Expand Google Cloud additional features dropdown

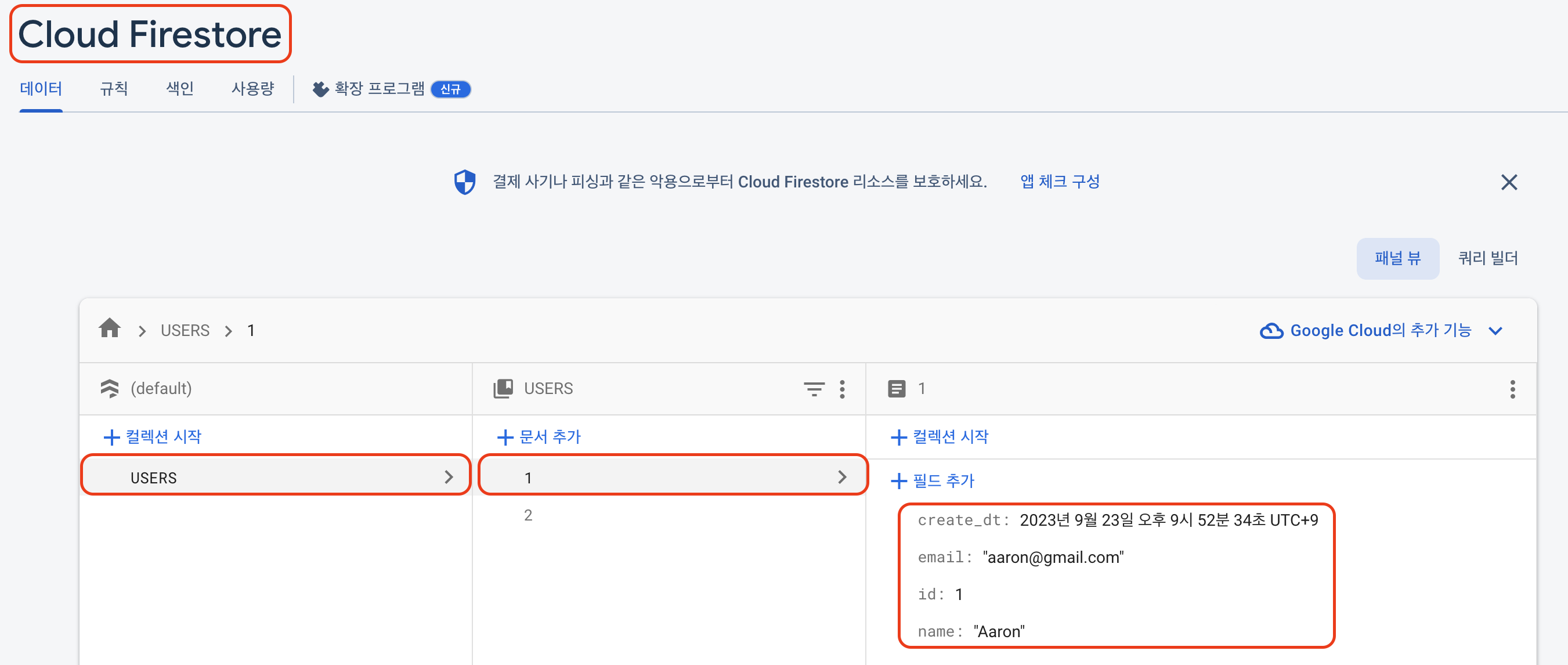[x=1495, y=330]
